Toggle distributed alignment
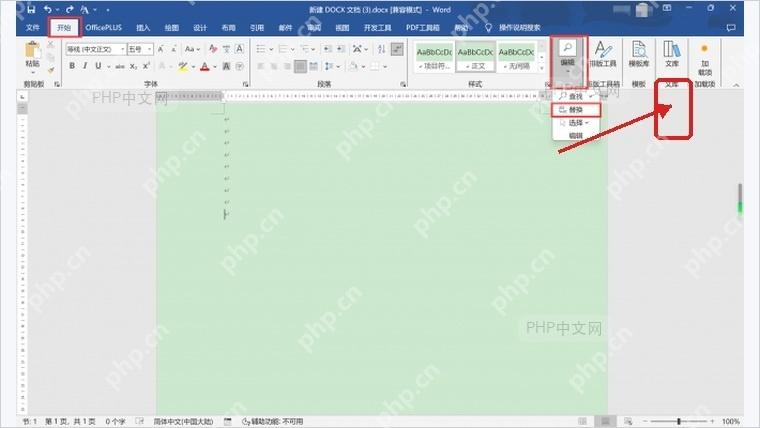The width and height of the screenshot is (760, 428). click(314, 66)
